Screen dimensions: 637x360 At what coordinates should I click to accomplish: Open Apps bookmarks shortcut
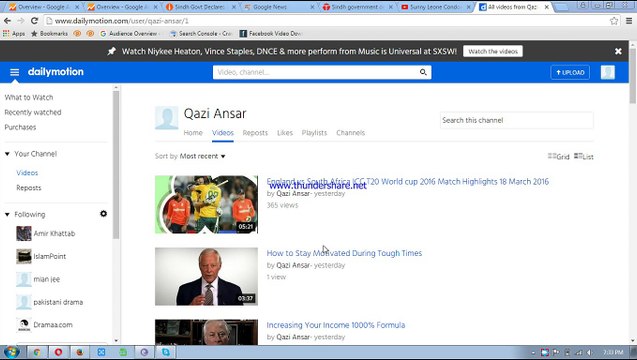[x=14, y=33]
